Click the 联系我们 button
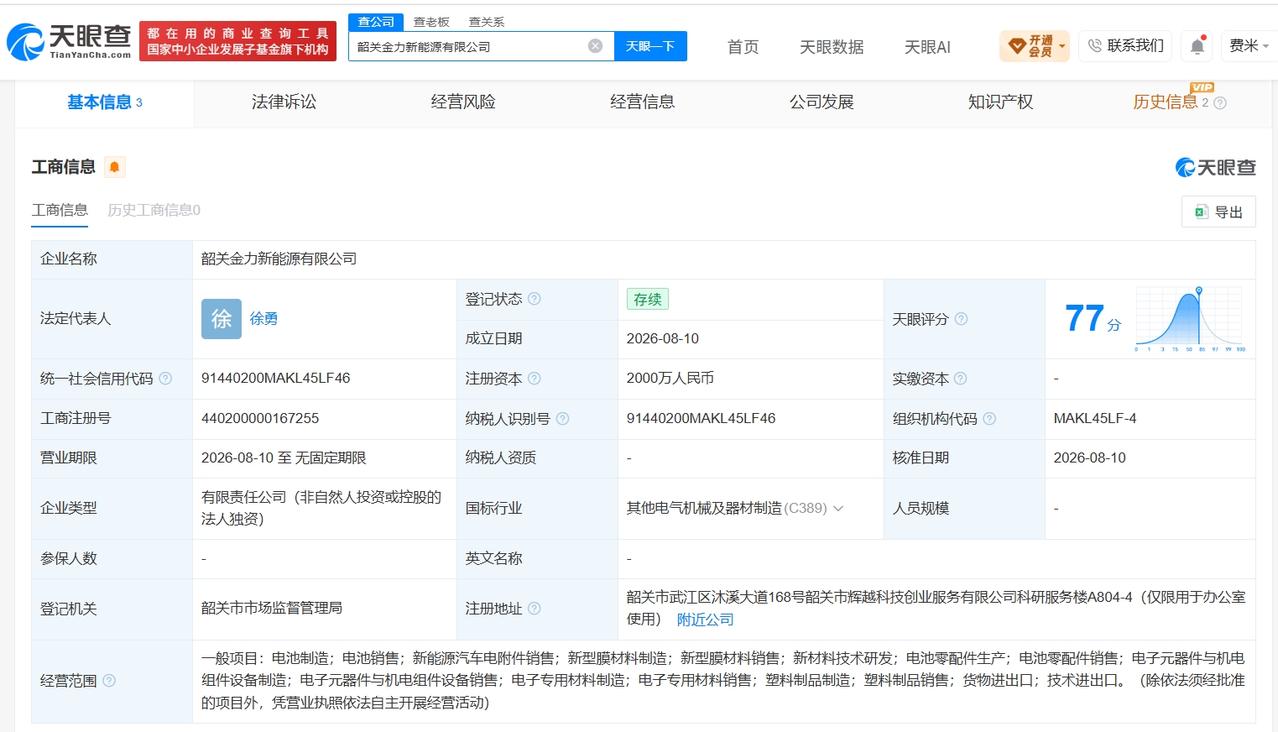The width and height of the screenshot is (1278, 732). point(1125,46)
